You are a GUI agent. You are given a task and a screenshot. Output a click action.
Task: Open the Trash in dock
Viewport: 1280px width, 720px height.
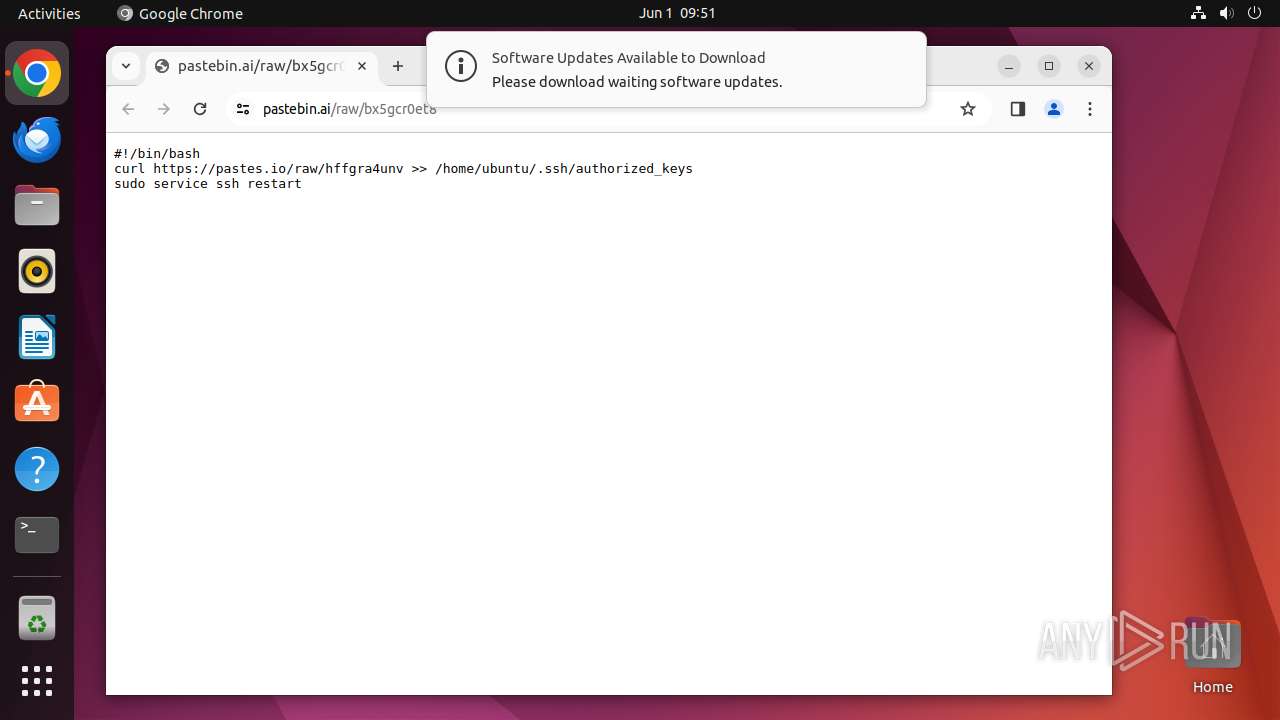point(37,618)
